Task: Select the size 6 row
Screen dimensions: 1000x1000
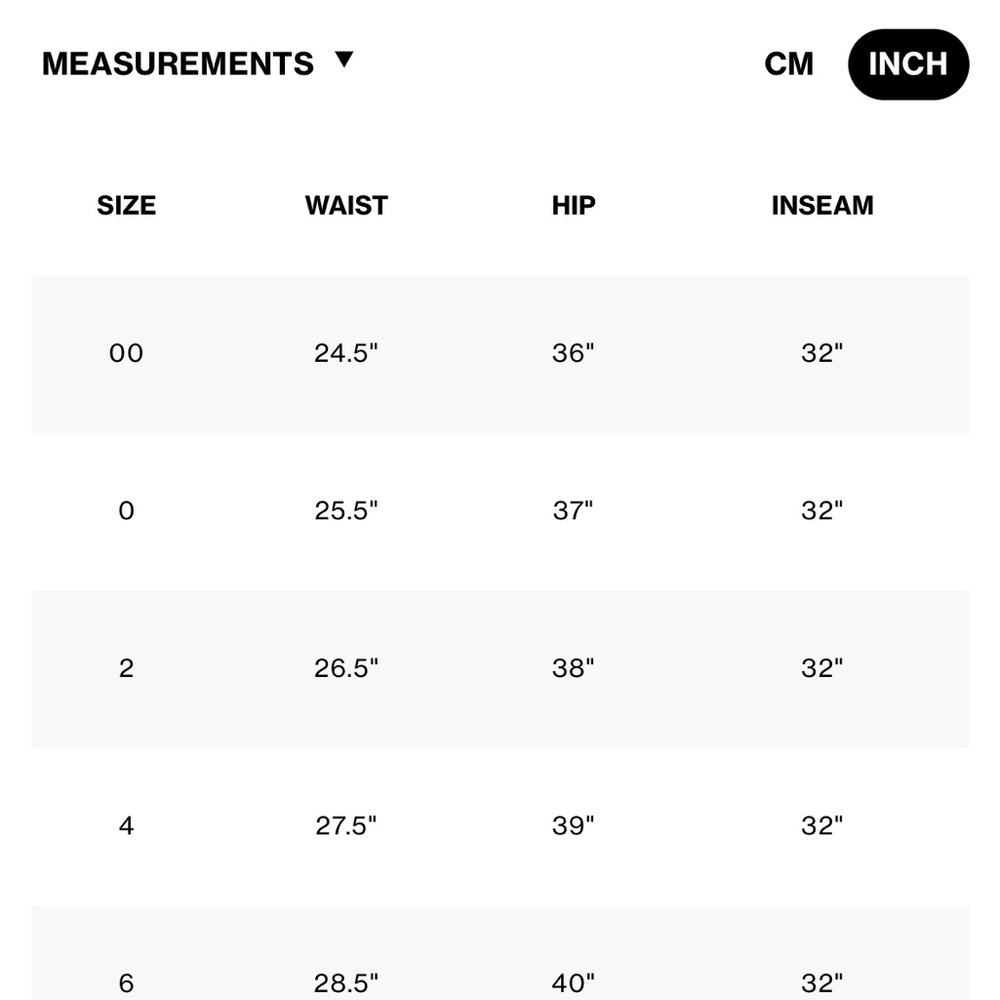Action: (x=500, y=953)
